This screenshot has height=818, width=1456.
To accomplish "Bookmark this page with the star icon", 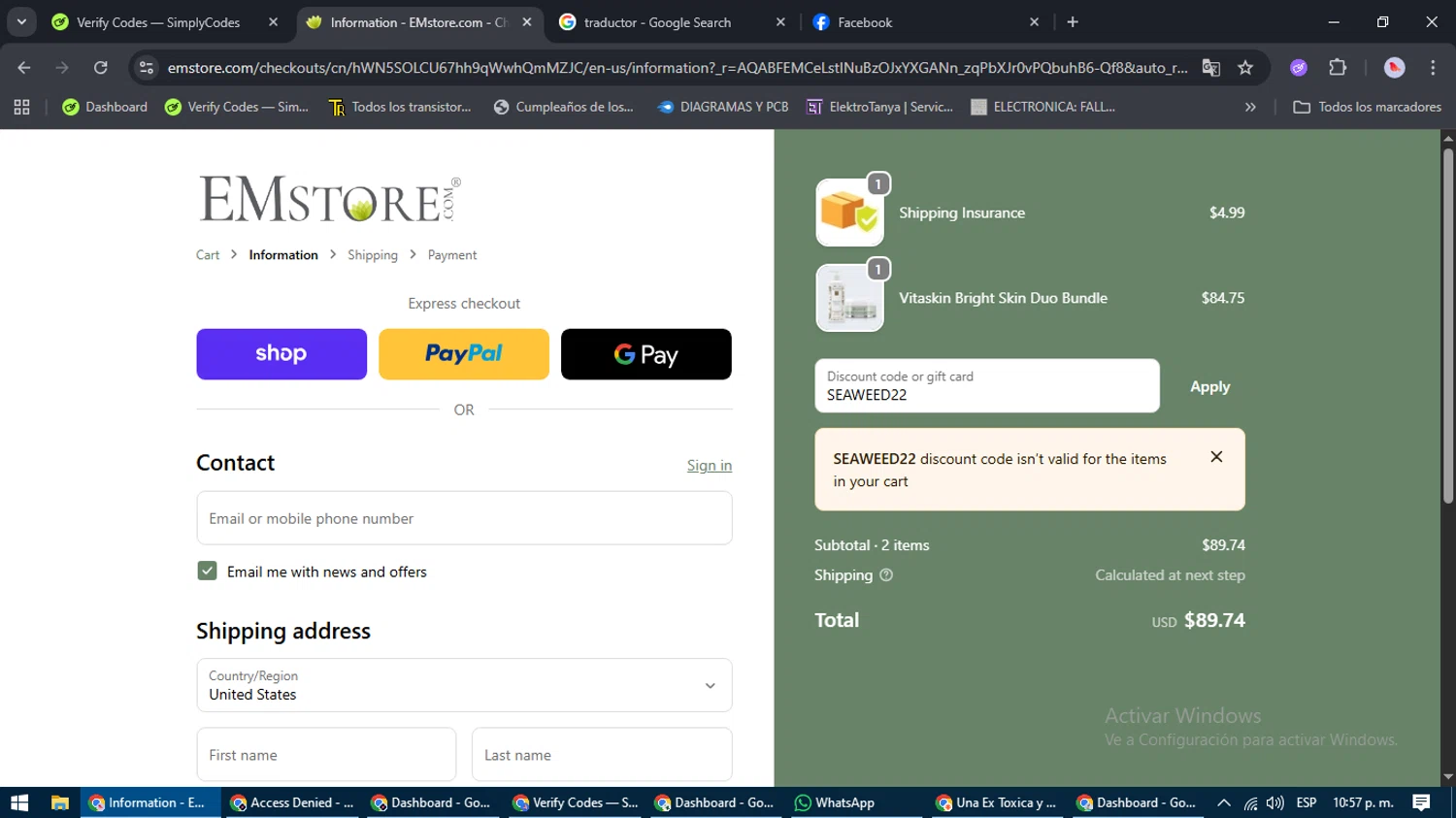I will (1245, 67).
